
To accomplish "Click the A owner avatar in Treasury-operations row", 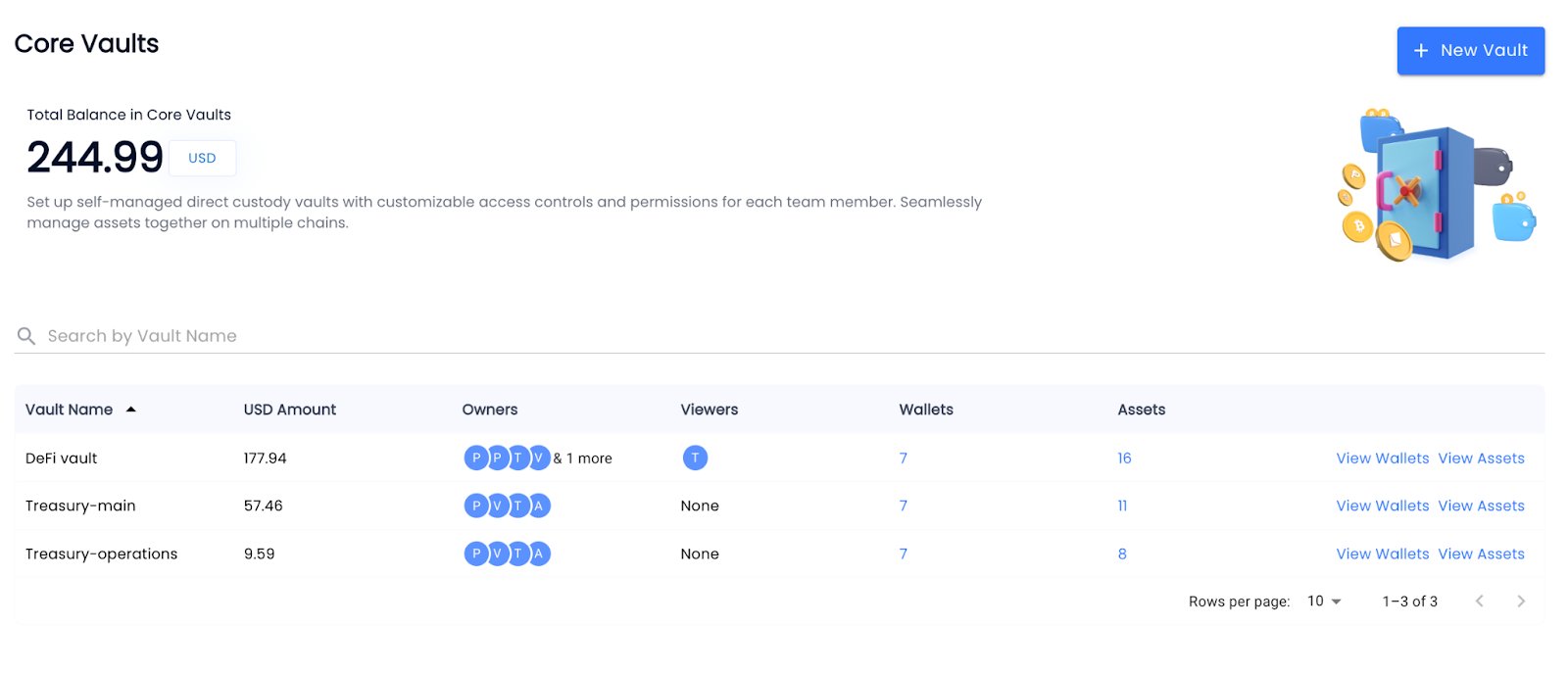I will coord(538,554).
